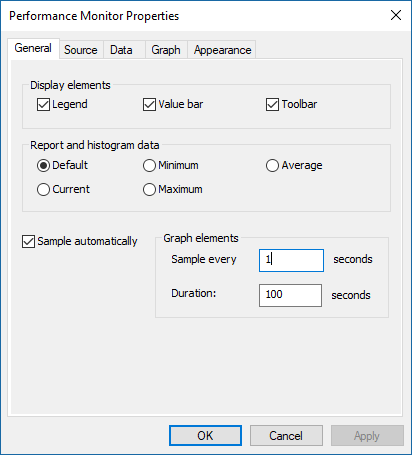This screenshot has width=412, height=455.
Task: Uncheck the Legend checkbox
Action: [x=43, y=104]
